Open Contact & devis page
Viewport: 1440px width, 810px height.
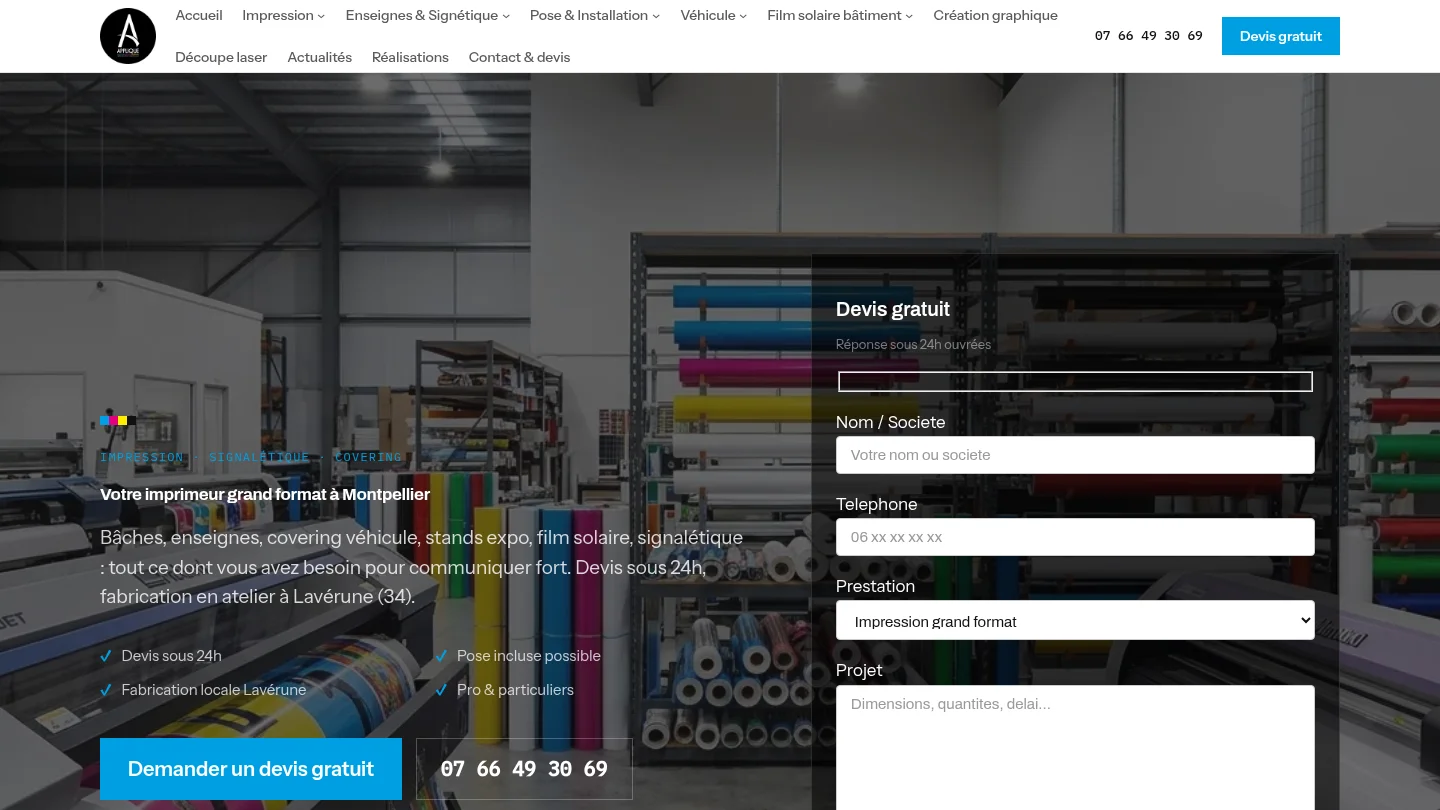[x=519, y=57]
